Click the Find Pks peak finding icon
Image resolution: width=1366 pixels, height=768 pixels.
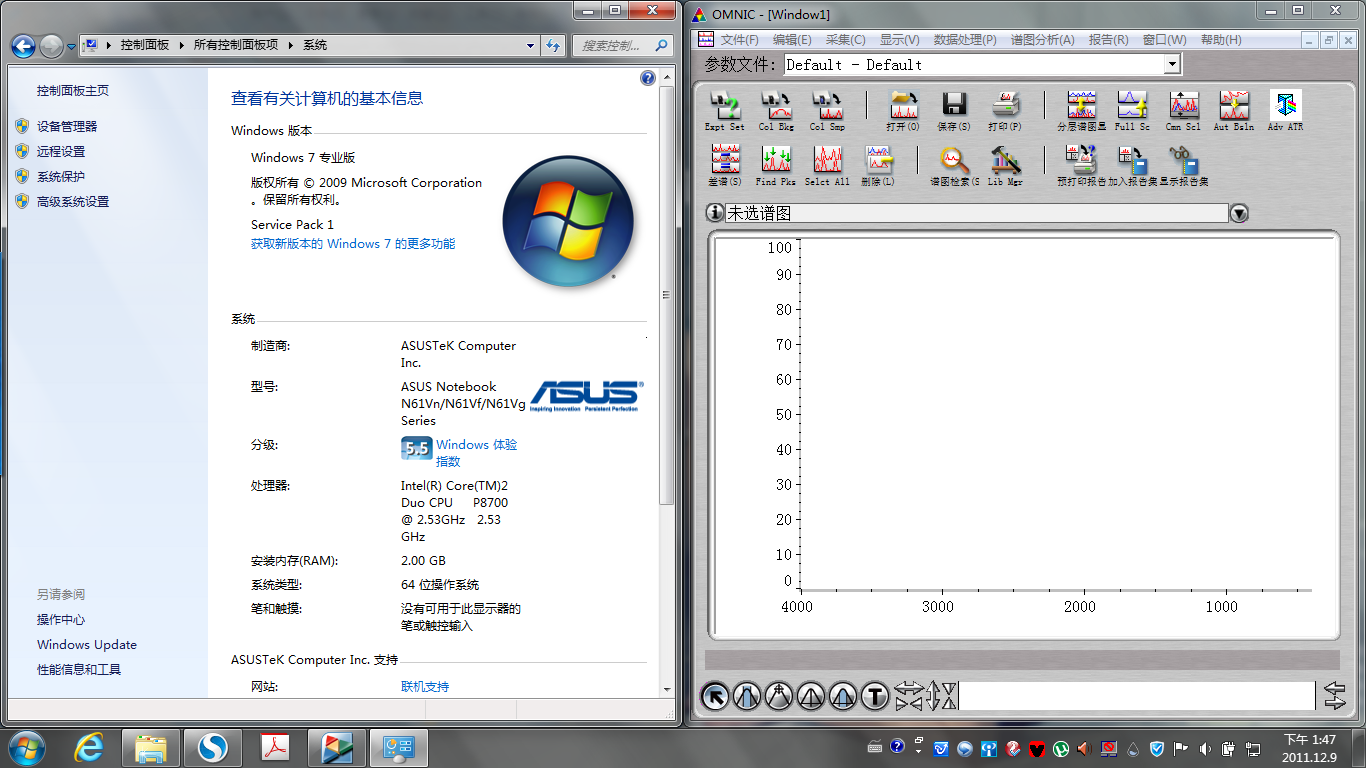tap(776, 165)
